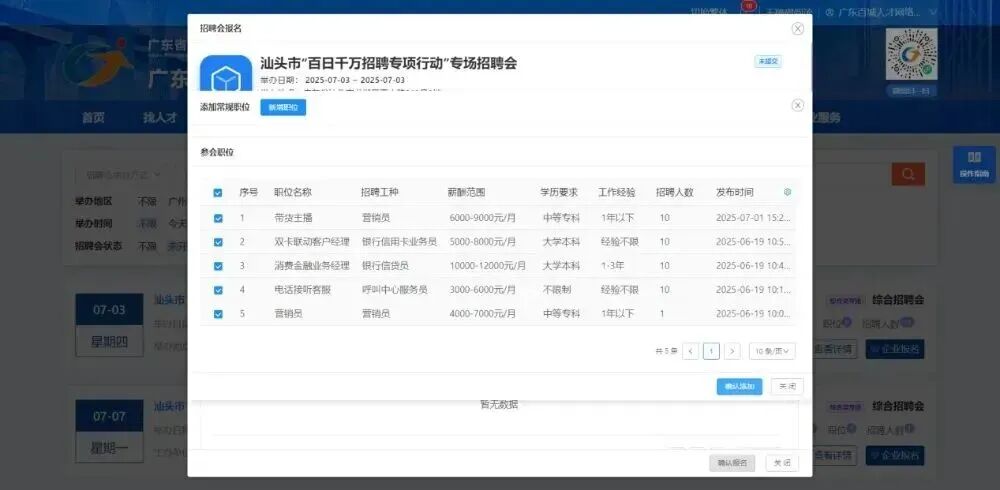Viewport: 1000px width, 490px height.
Task: Click the 确认添加 button
Action: tap(739, 387)
